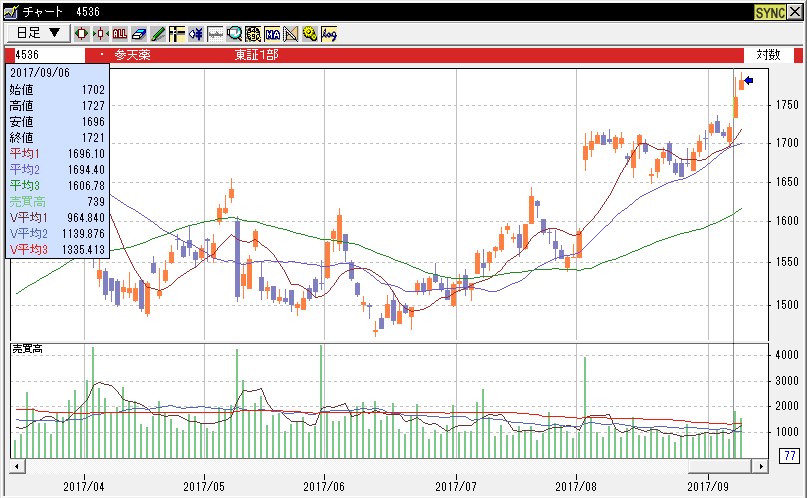Click the magnifying glass zoom icon

[x=234, y=33]
